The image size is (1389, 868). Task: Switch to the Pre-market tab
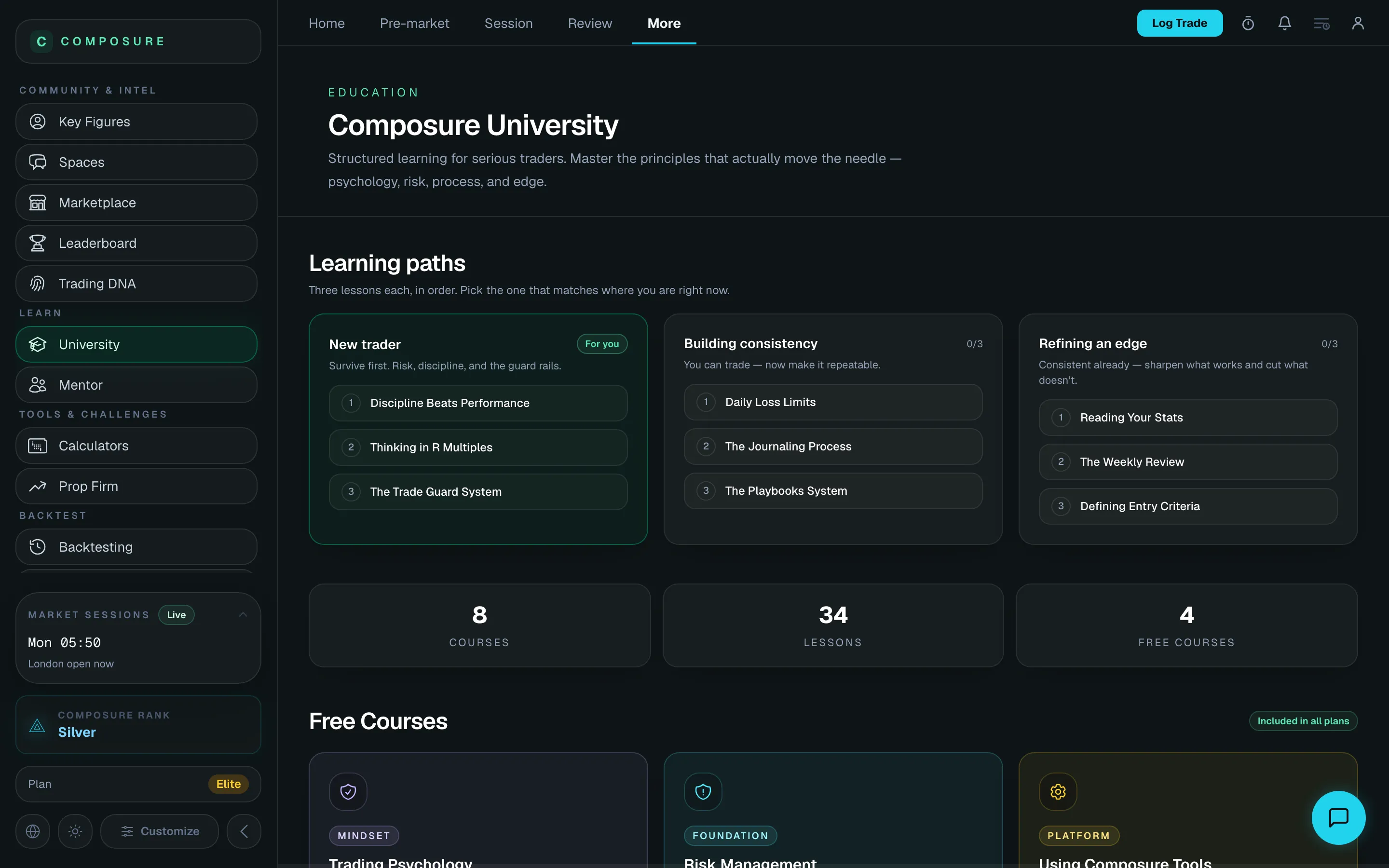pos(414,24)
